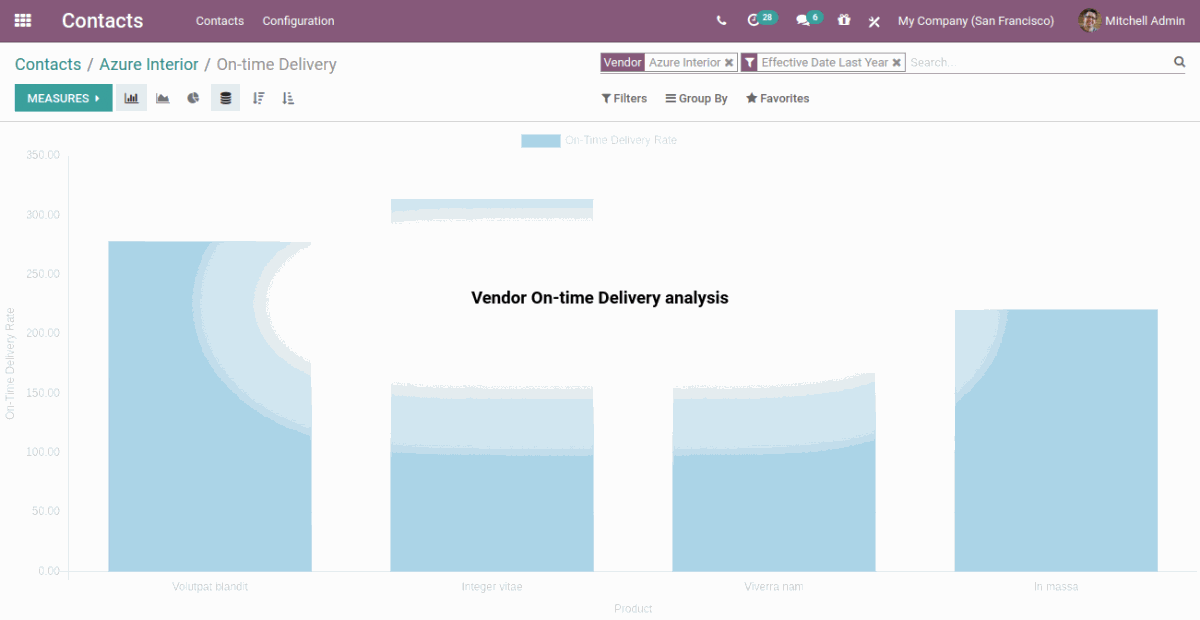The image size is (1200, 620).
Task: Open the Contacts menu item
Action: click(x=219, y=21)
